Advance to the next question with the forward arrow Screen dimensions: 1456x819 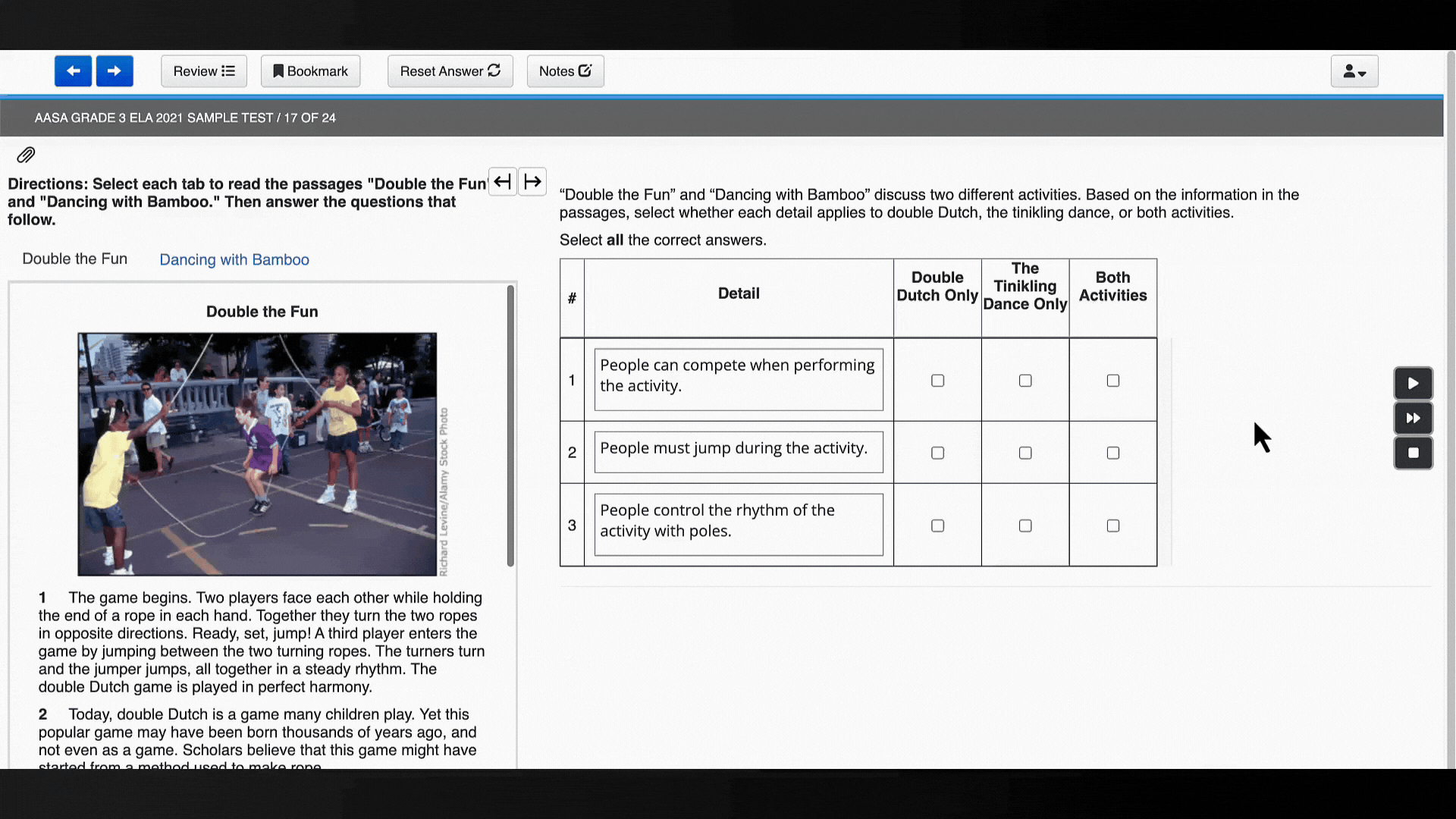(115, 71)
